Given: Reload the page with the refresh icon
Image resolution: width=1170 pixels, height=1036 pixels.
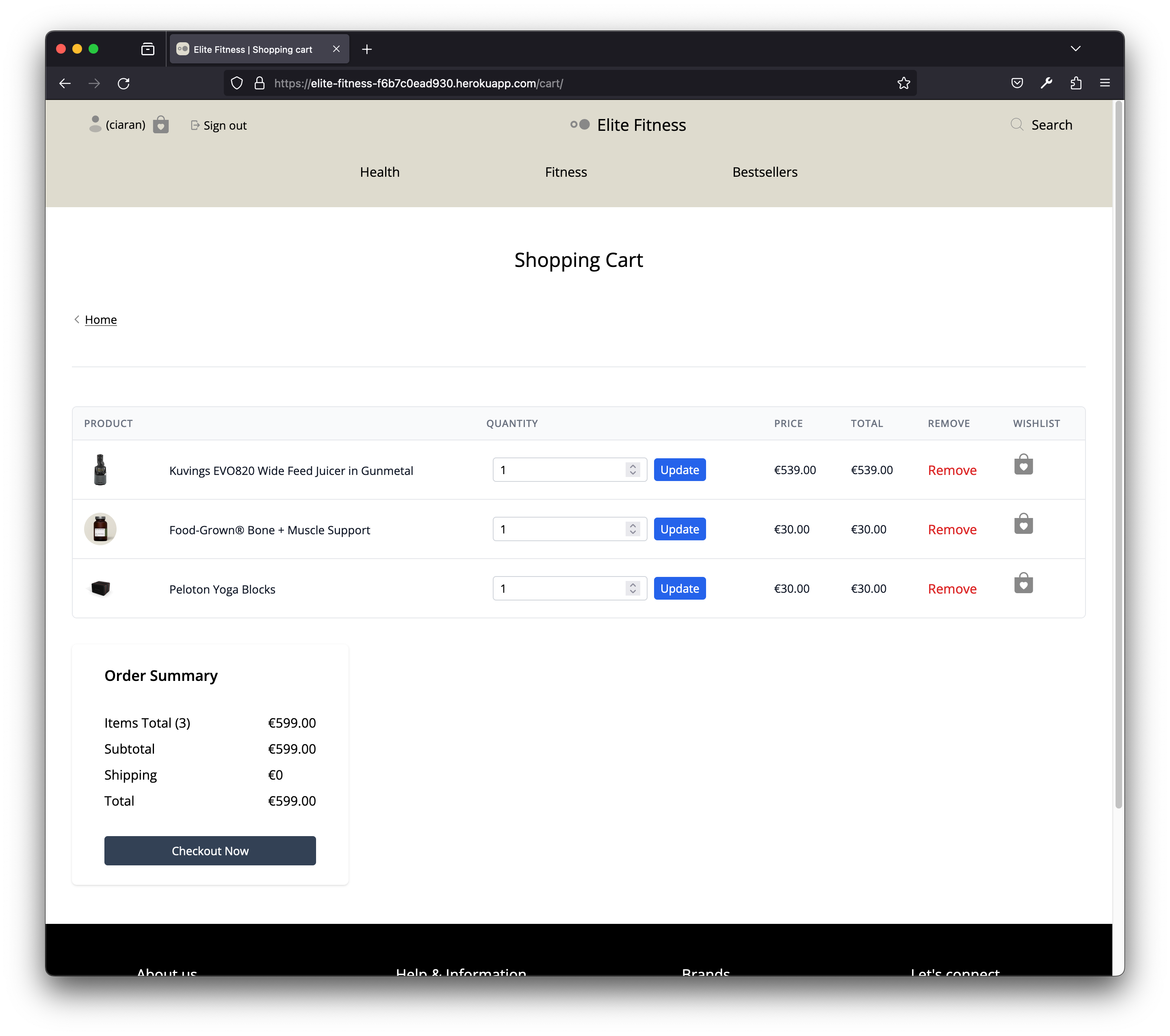Looking at the screenshot, I should (x=123, y=84).
